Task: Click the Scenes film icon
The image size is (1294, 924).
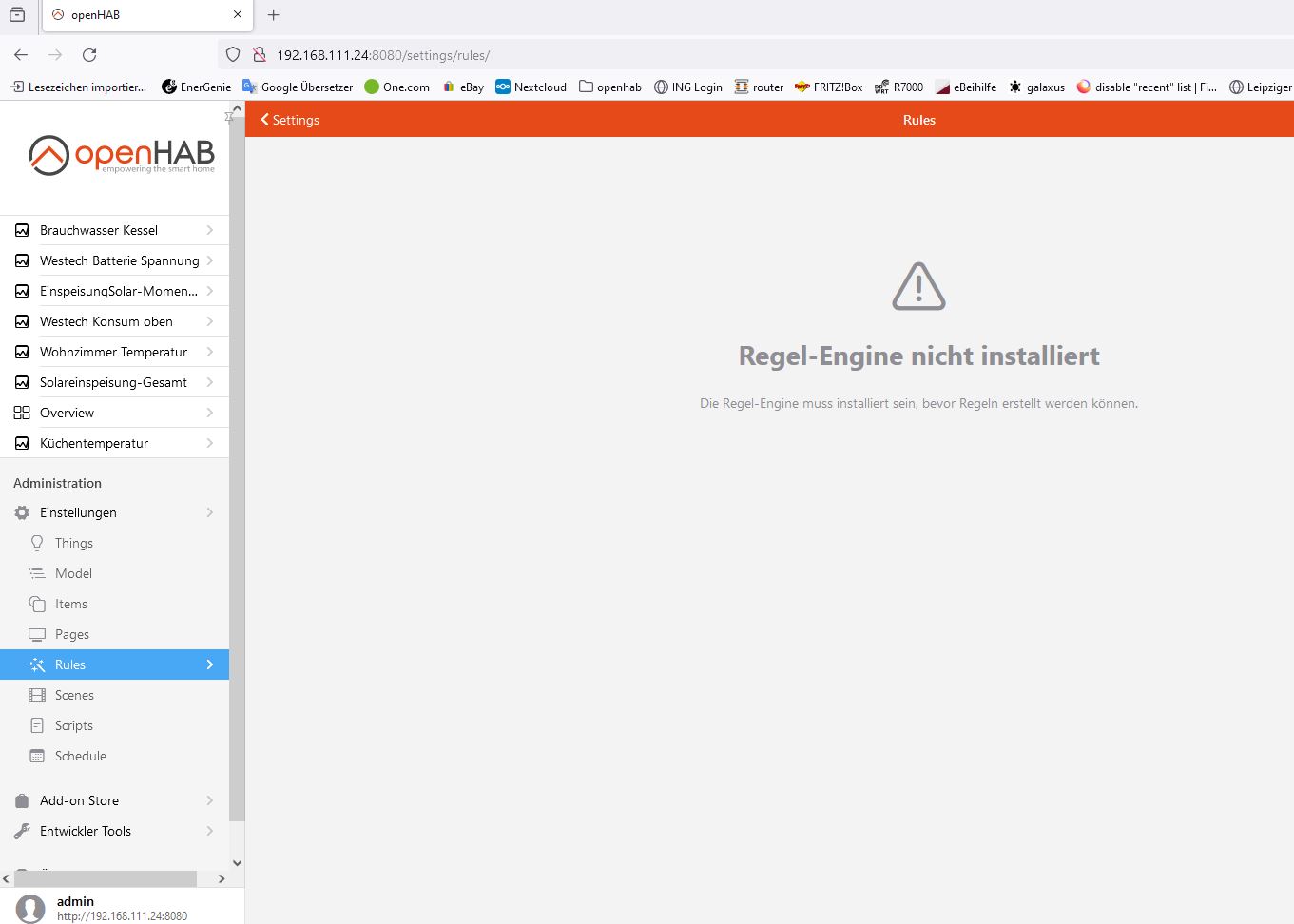Action: coord(37,695)
